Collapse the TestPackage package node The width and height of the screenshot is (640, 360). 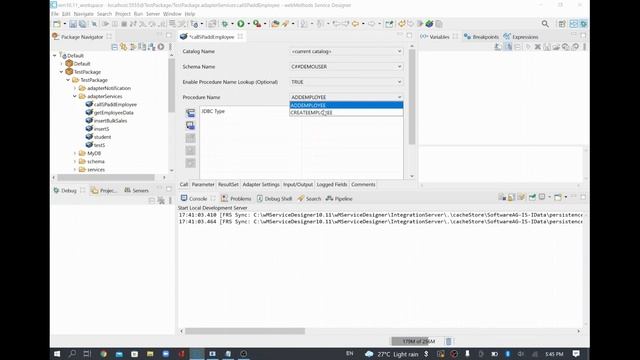(x=61, y=72)
